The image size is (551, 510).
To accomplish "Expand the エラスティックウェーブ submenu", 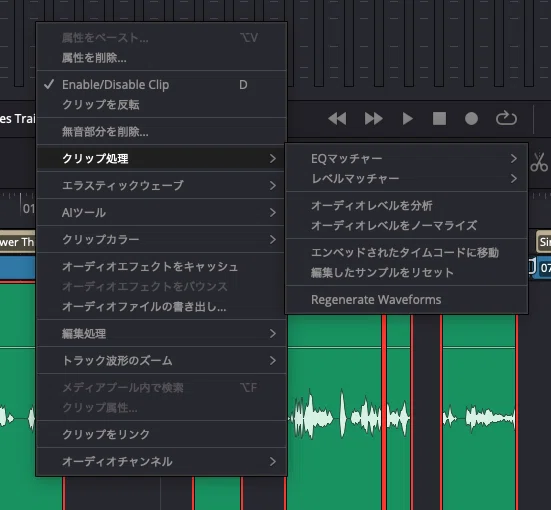I will pyautogui.click(x=162, y=186).
